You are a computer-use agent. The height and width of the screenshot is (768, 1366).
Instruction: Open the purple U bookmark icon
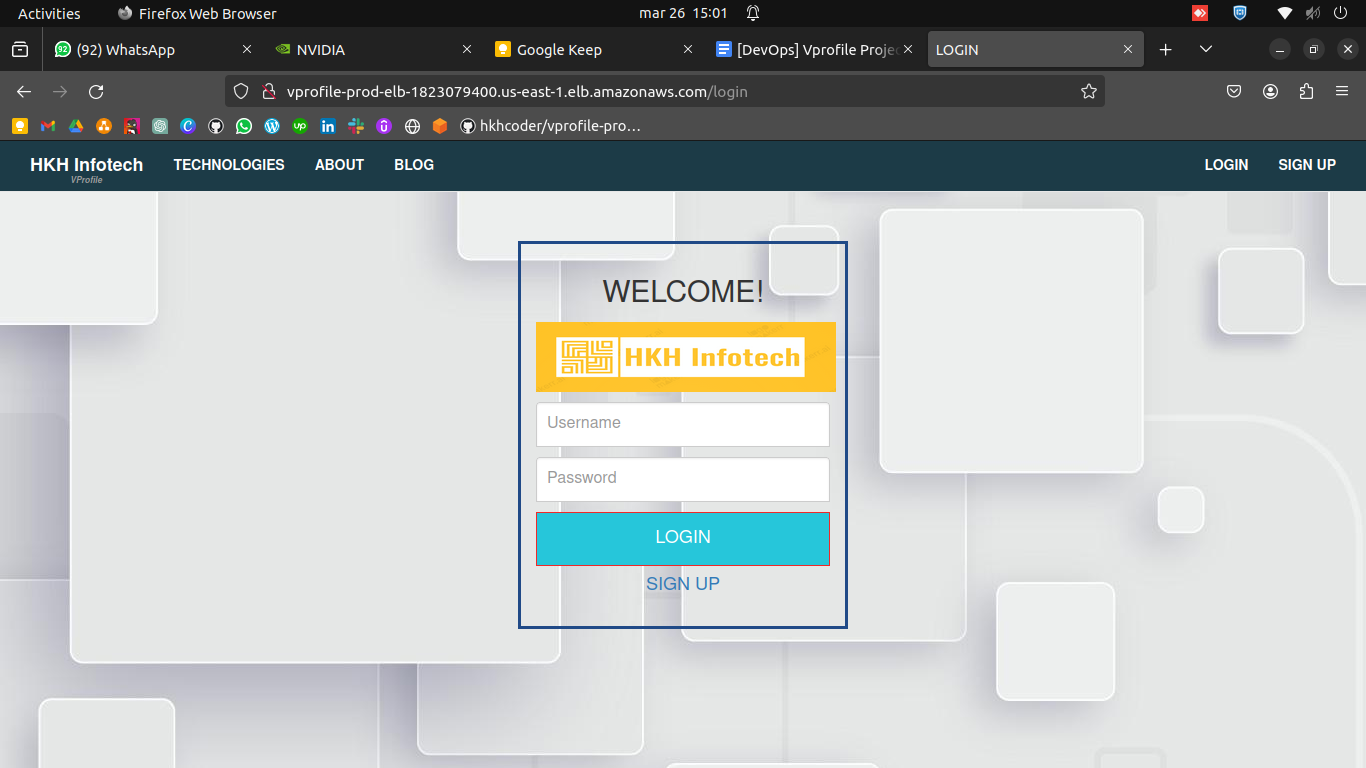point(383,126)
